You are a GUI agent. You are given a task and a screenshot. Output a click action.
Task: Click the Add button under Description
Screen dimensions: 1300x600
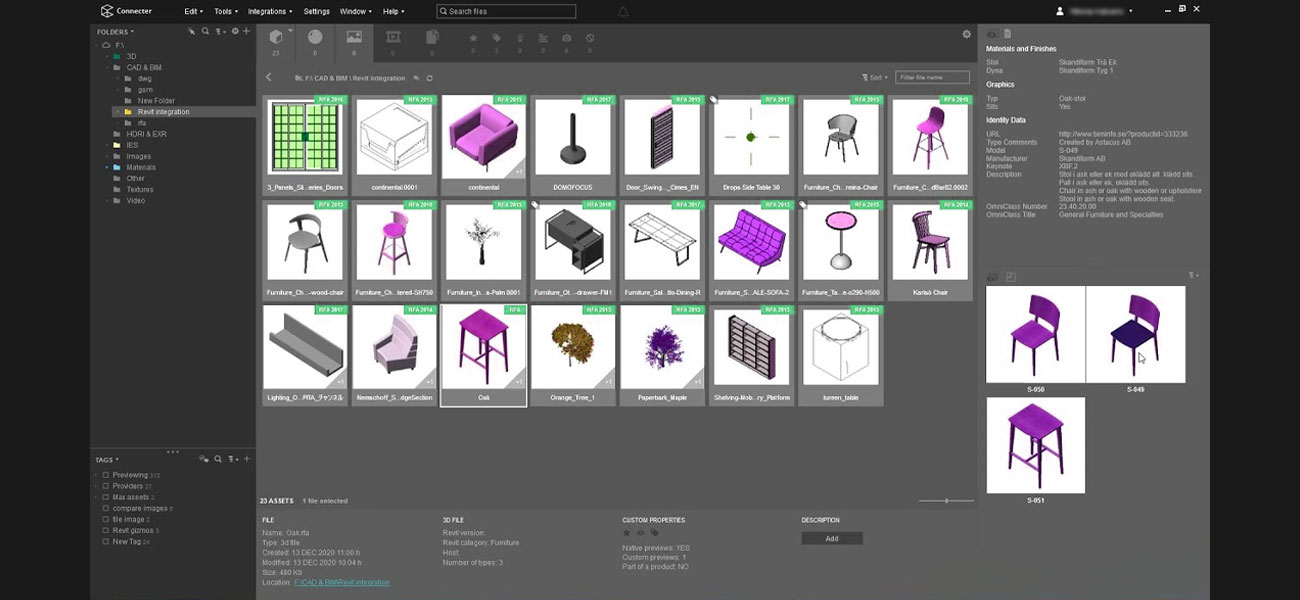click(832, 538)
